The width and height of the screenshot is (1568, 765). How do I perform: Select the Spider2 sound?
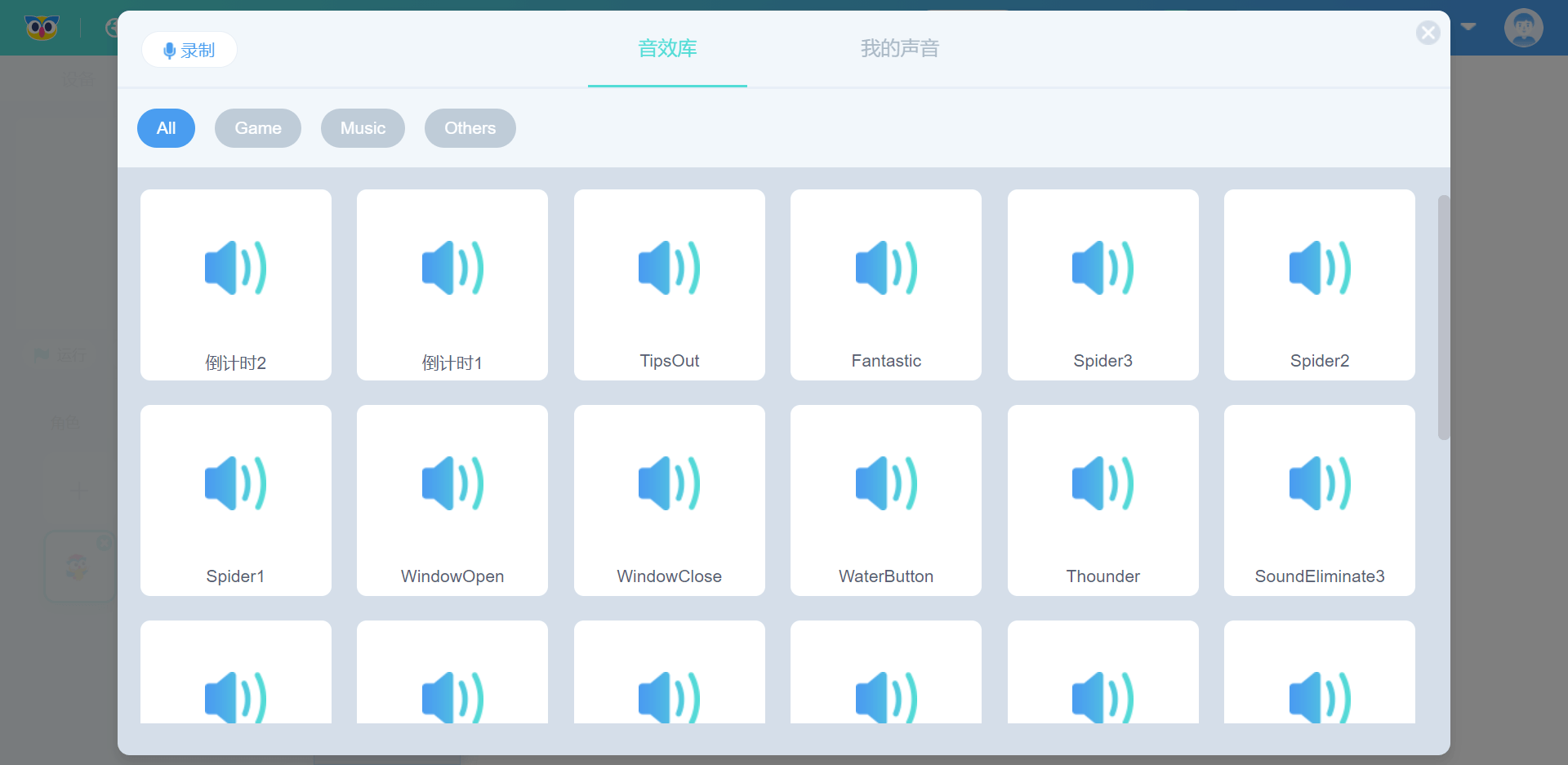pyautogui.click(x=1320, y=285)
